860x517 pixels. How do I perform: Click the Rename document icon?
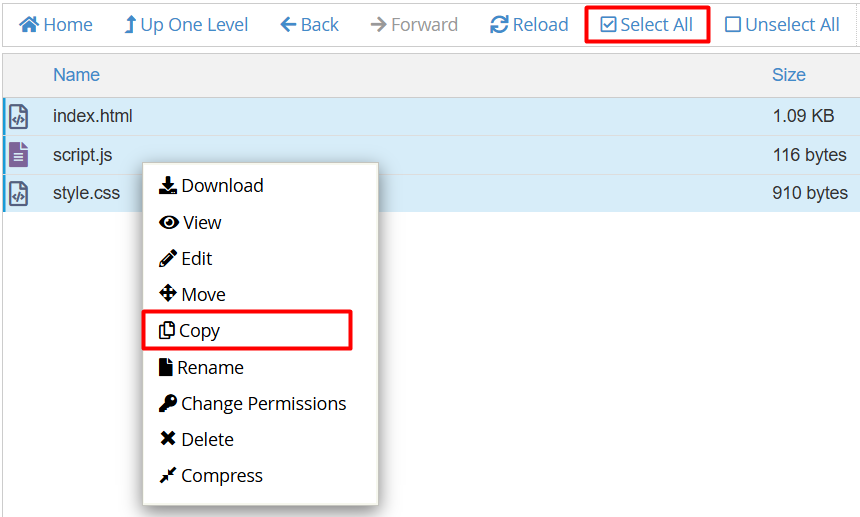click(166, 367)
